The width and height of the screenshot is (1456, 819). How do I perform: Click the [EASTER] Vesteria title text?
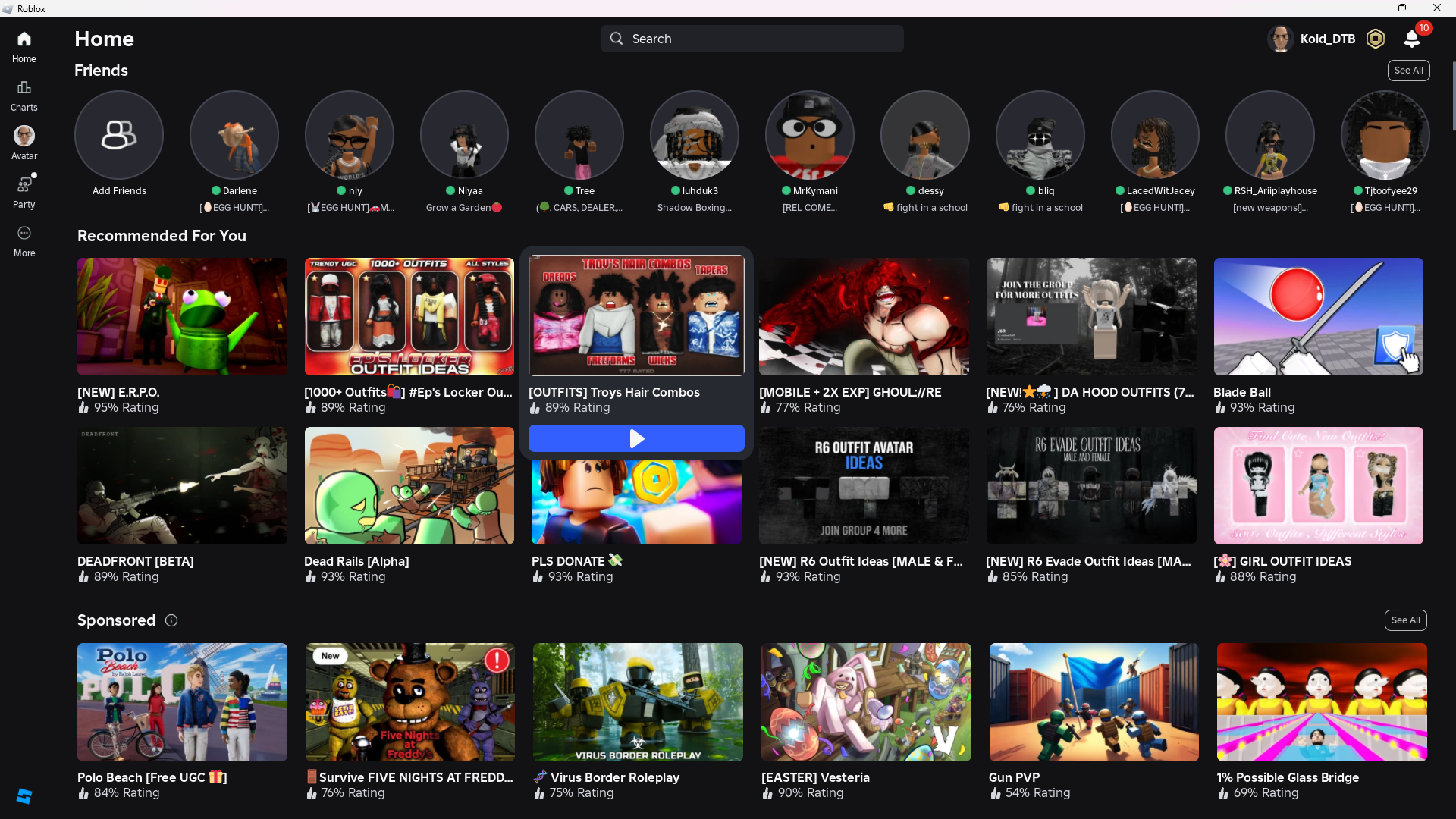click(x=815, y=777)
